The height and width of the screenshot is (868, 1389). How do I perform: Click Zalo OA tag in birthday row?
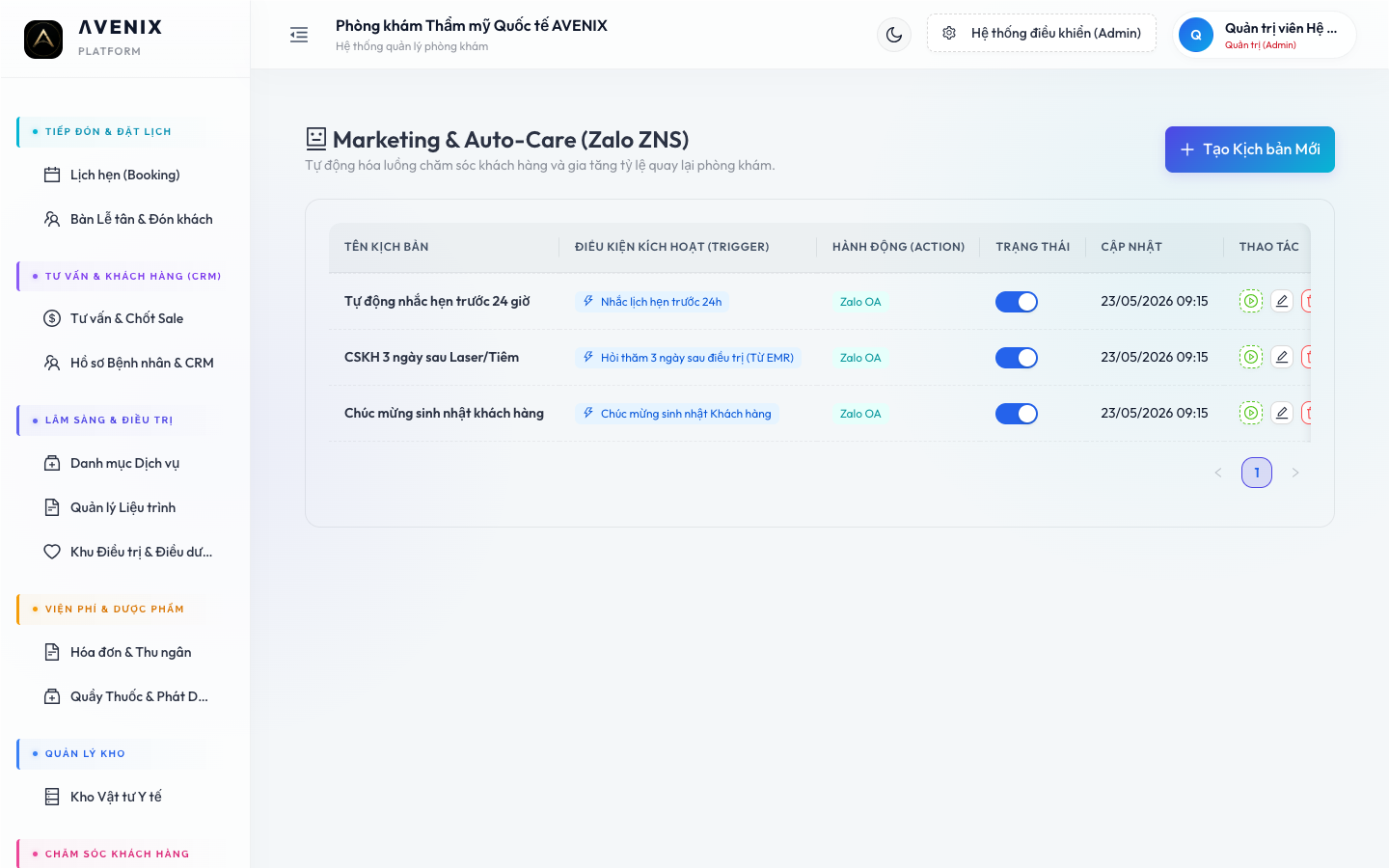pyautogui.click(x=860, y=414)
